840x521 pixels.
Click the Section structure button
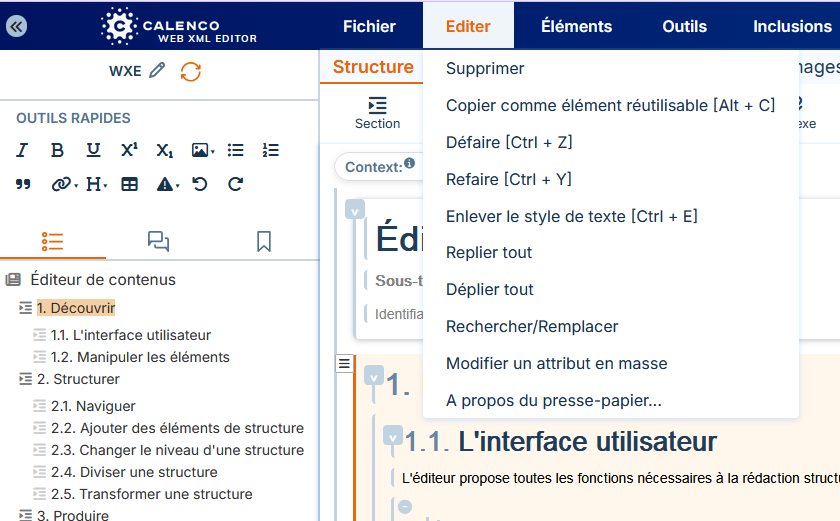[377, 113]
